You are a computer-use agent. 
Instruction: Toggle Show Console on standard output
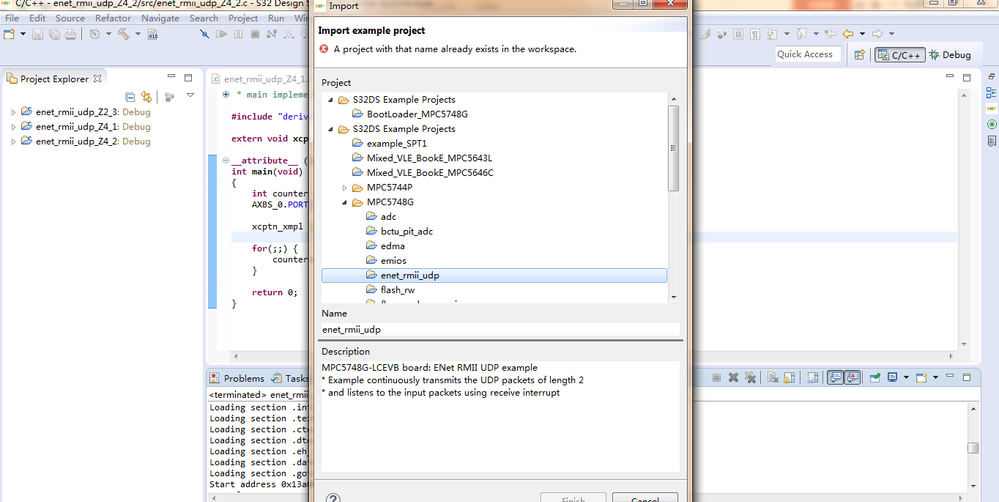point(835,378)
